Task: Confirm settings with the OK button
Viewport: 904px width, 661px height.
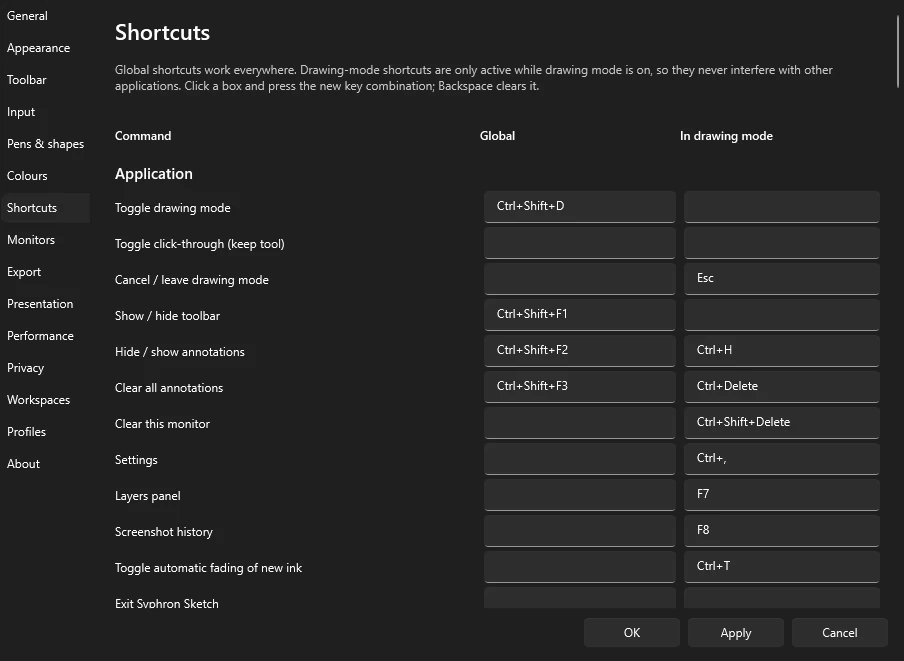Action: [x=632, y=633]
